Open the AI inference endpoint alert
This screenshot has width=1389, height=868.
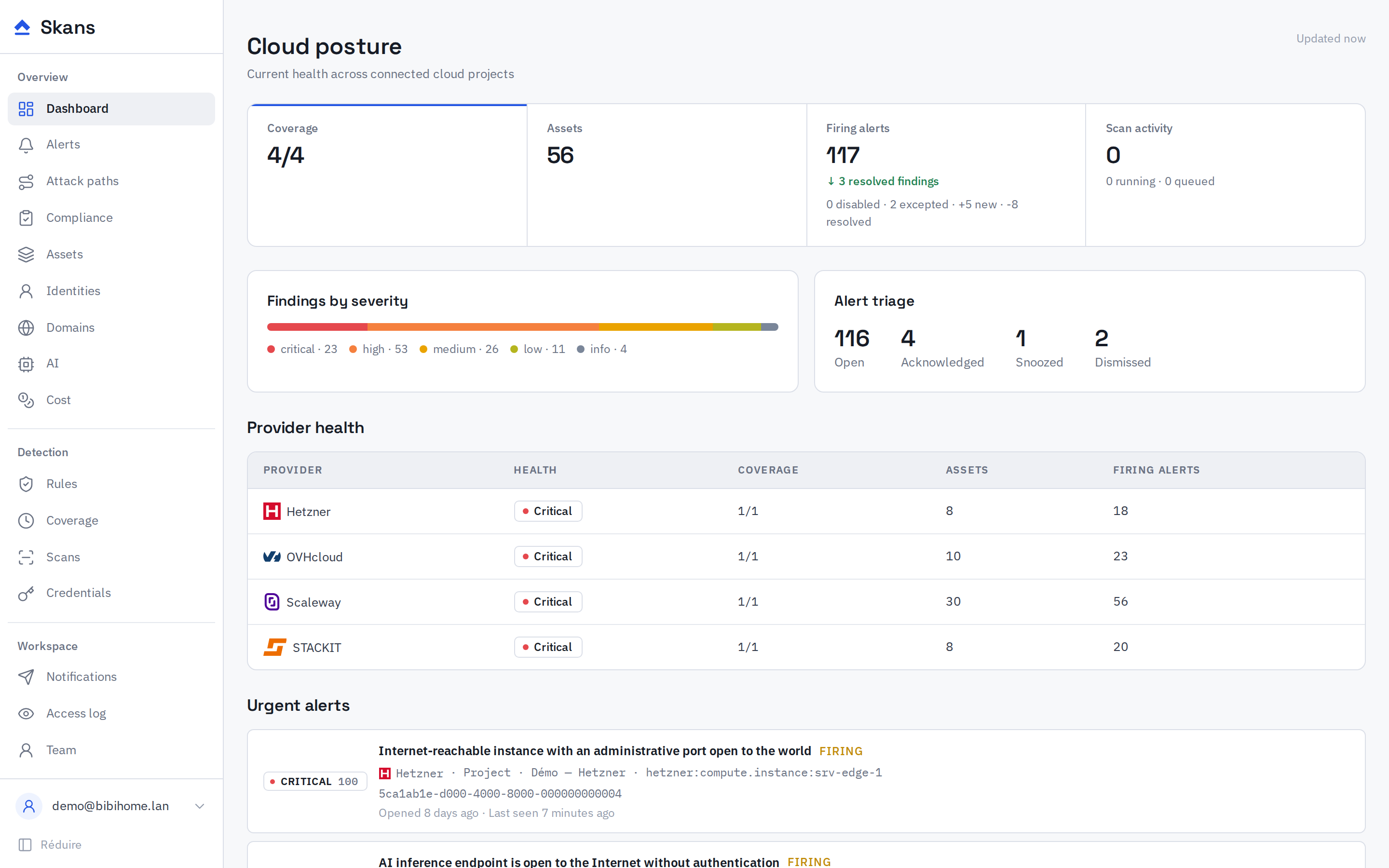click(579, 862)
